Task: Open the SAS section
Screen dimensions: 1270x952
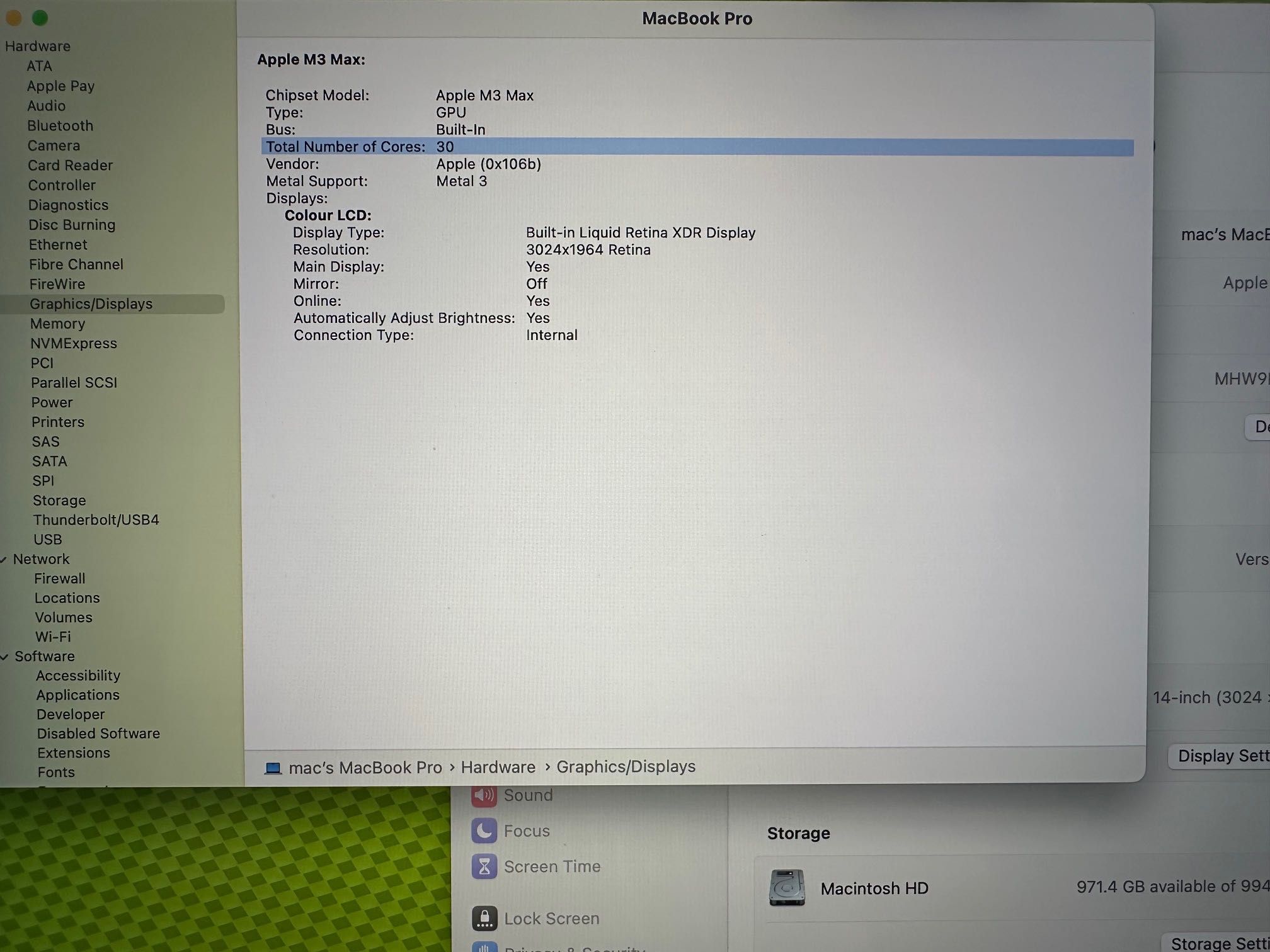Action: 45,442
